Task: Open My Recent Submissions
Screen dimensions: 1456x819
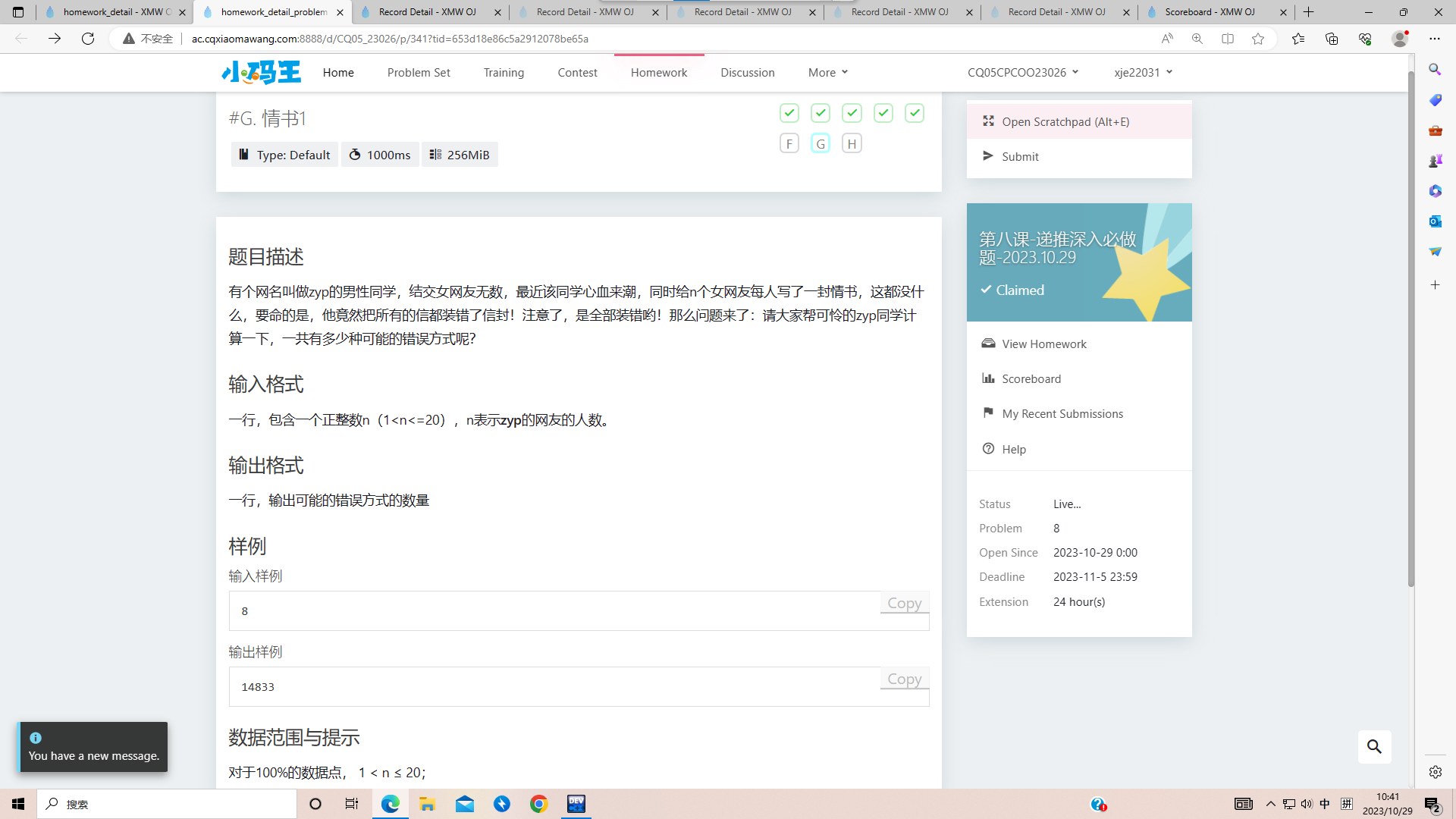Action: [1079, 413]
